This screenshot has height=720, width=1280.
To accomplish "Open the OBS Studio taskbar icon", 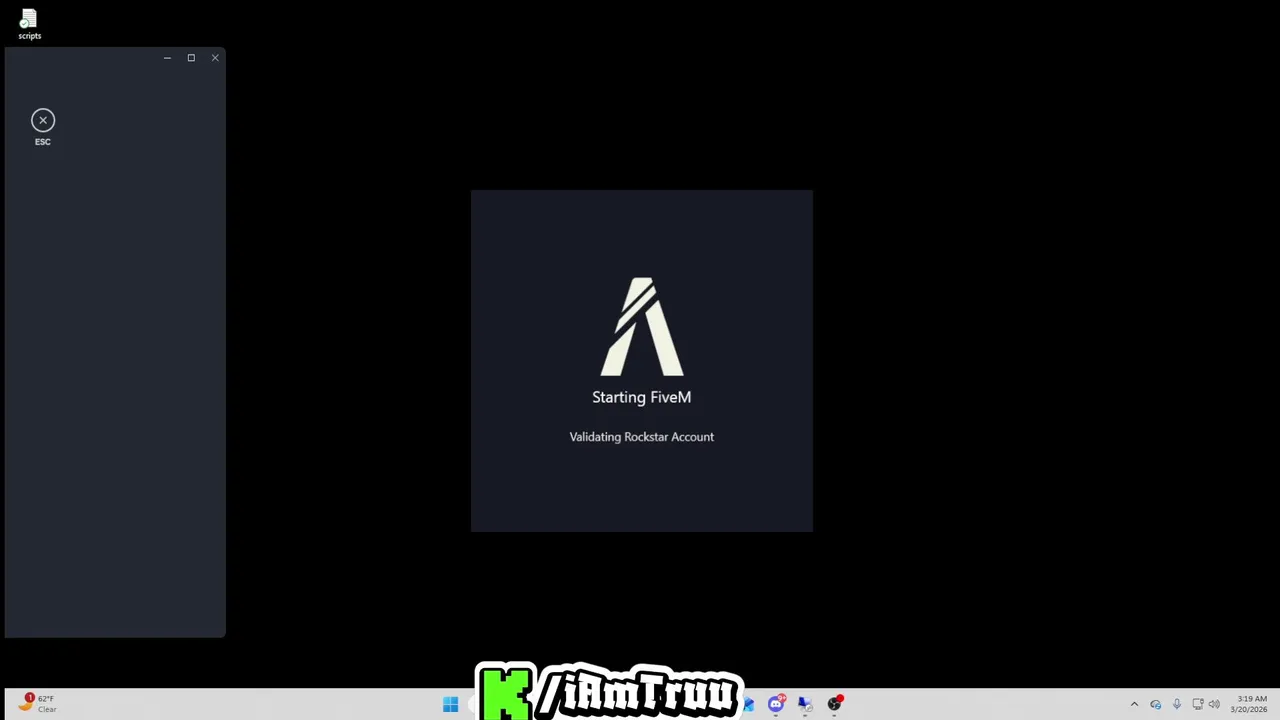I will pos(835,704).
